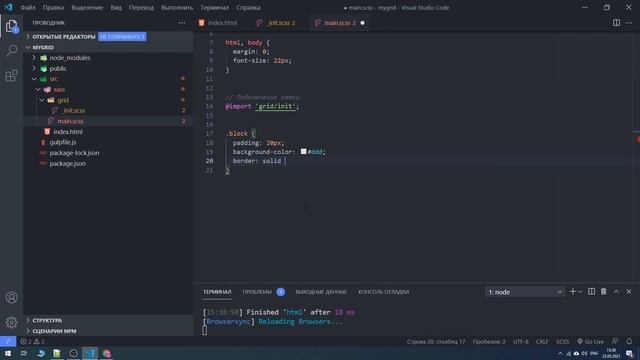This screenshot has height=360, width=640.
Task: Change the UTF-8 encoding setting
Action: [520, 341]
